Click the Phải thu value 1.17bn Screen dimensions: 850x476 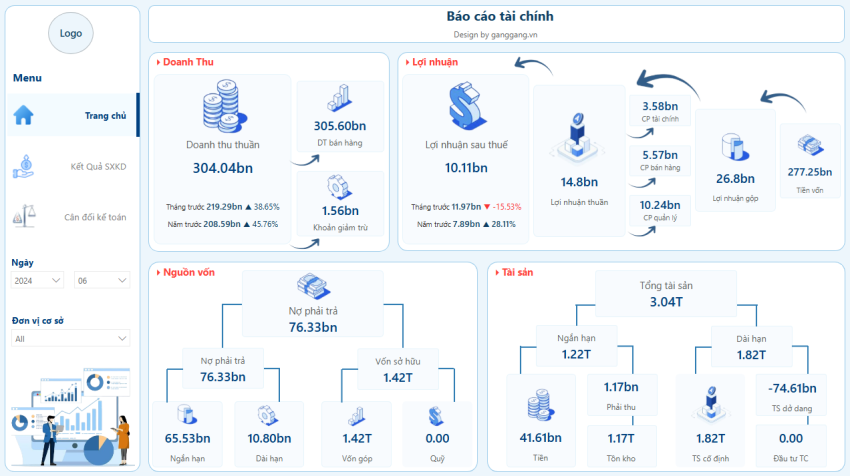tap(621, 387)
